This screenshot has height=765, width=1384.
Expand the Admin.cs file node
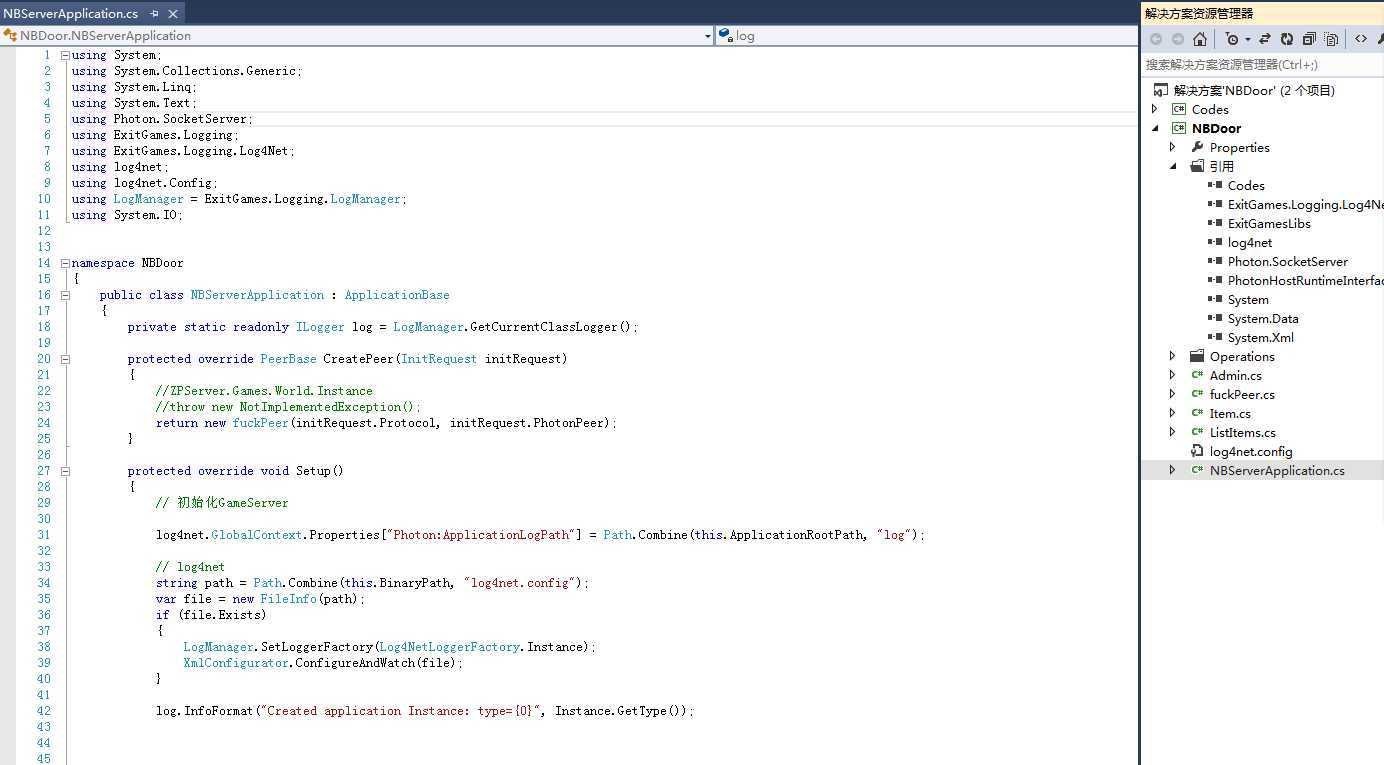click(1173, 375)
